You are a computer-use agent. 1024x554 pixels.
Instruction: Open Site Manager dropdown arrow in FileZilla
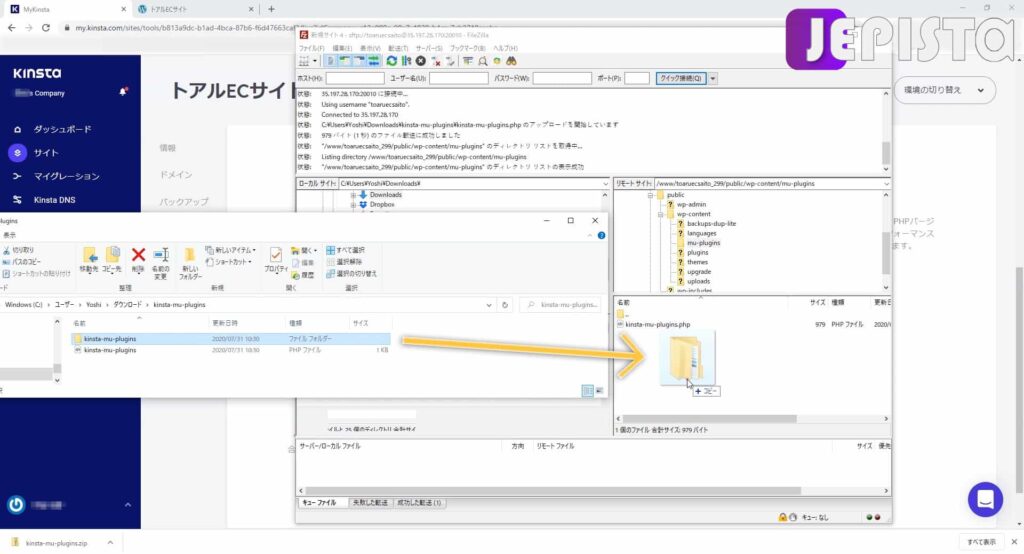click(x=314, y=61)
